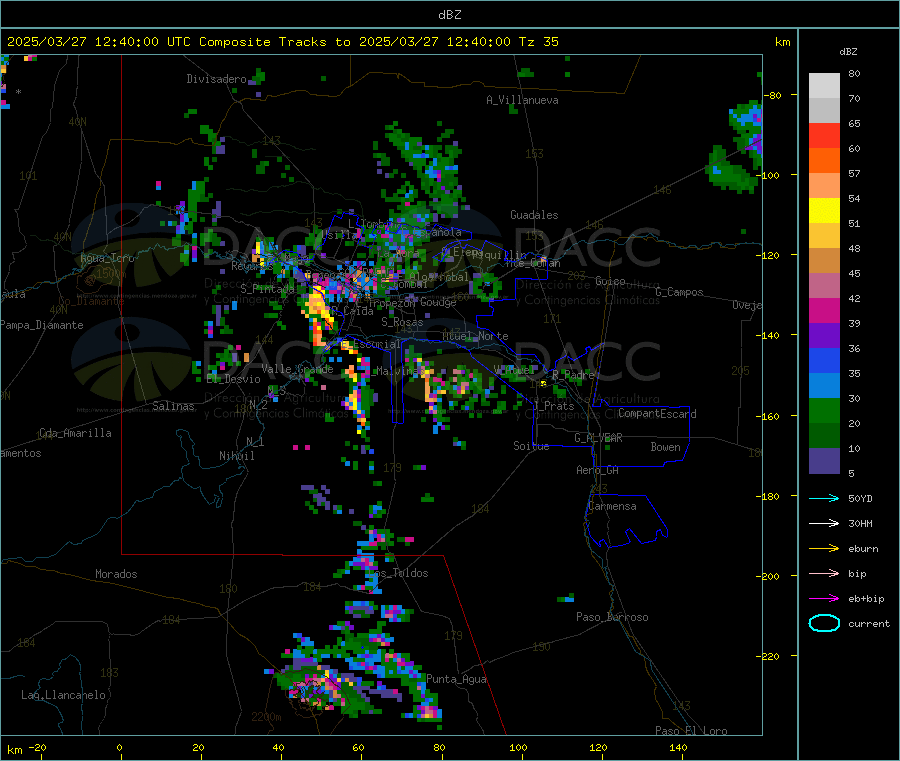Pick the purple swatch between 39 and 36
The image size is (900, 761).
pyautogui.click(x=824, y=336)
